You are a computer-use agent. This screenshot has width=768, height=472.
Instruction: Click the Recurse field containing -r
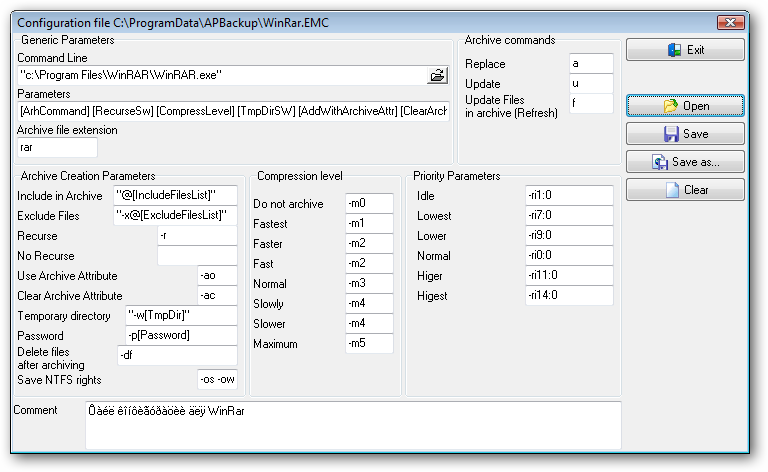coord(197,236)
